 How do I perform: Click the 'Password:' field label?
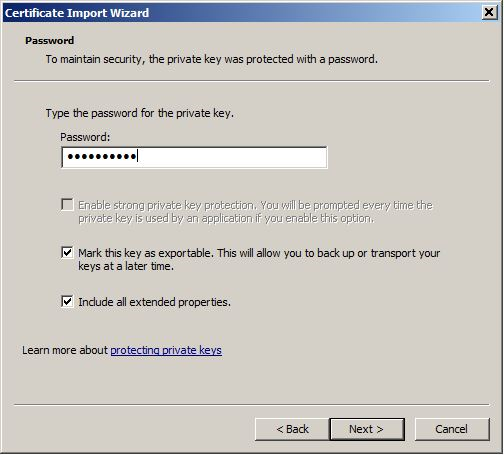click(x=85, y=137)
